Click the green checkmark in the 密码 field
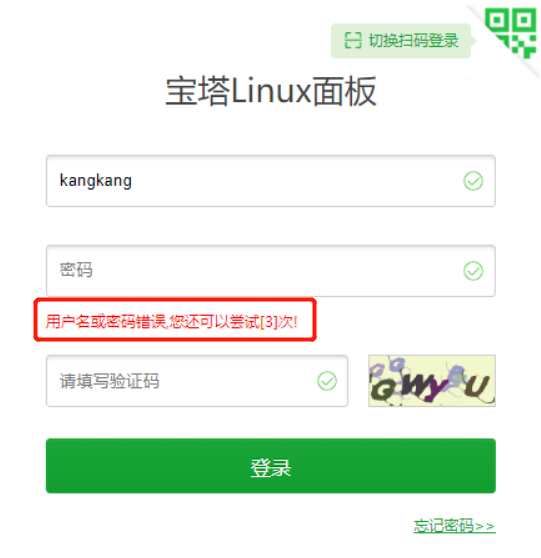This screenshot has height=558, width=541. [x=473, y=271]
